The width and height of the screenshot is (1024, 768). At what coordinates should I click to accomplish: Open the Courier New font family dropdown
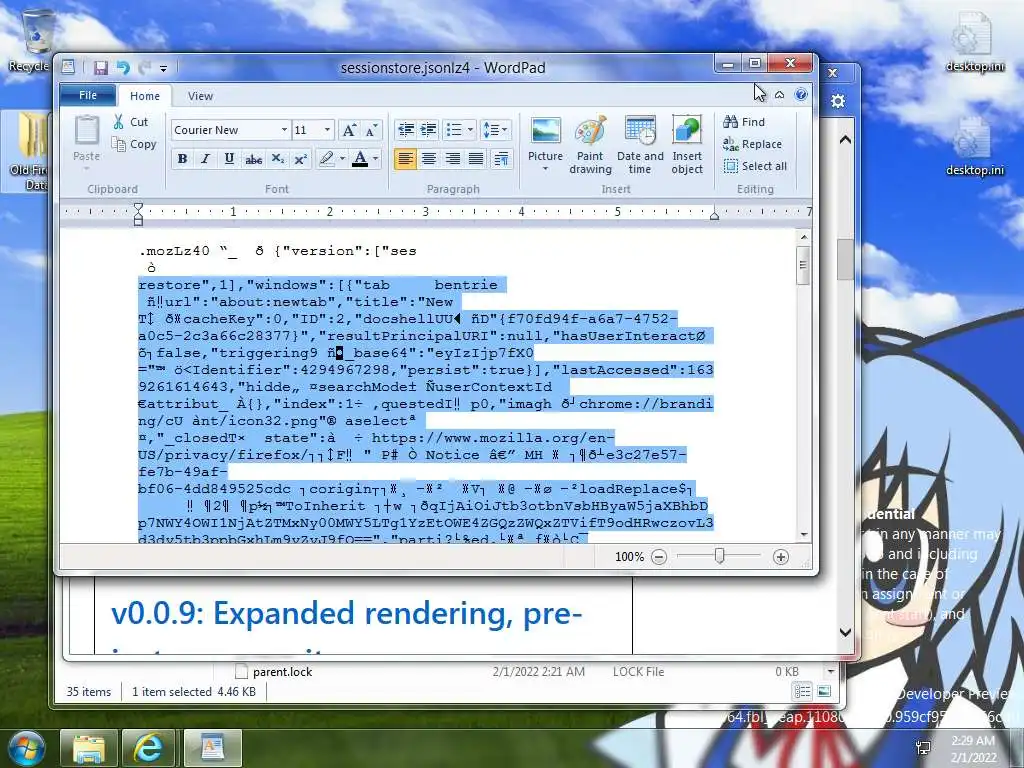[x=284, y=130]
